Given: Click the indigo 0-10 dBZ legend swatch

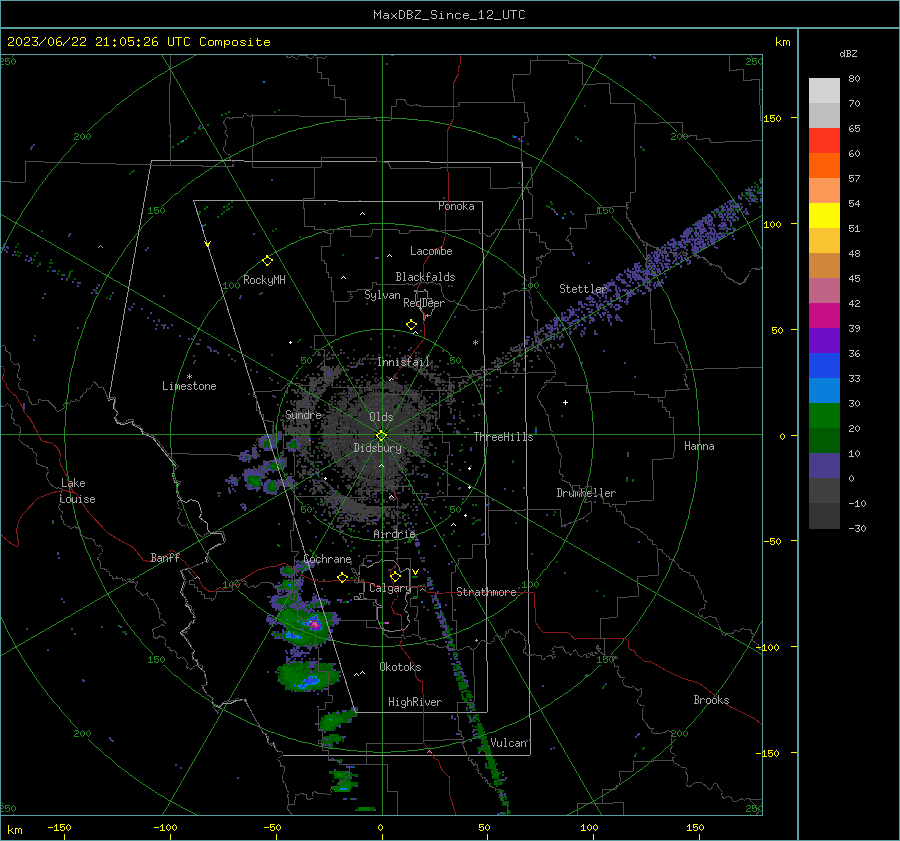Looking at the screenshot, I should [x=824, y=466].
